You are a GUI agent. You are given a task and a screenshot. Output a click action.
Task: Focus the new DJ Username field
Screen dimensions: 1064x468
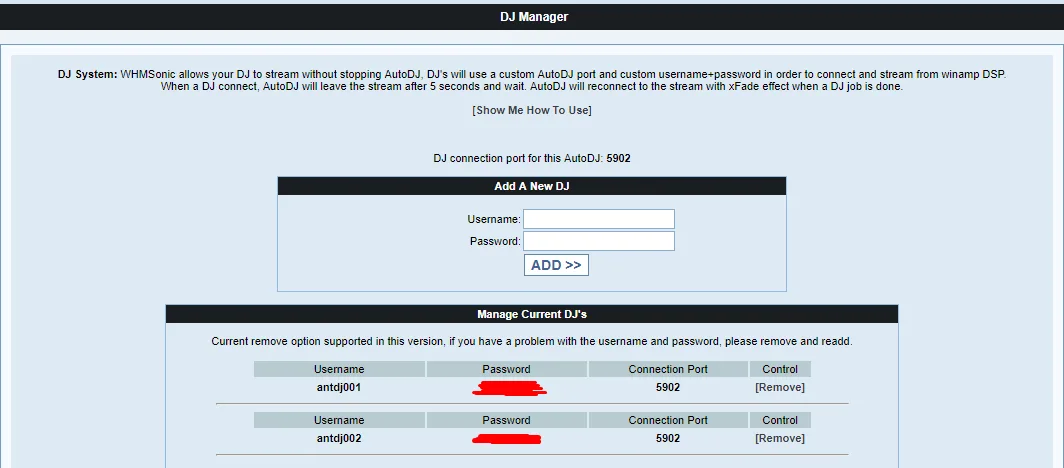tap(599, 219)
